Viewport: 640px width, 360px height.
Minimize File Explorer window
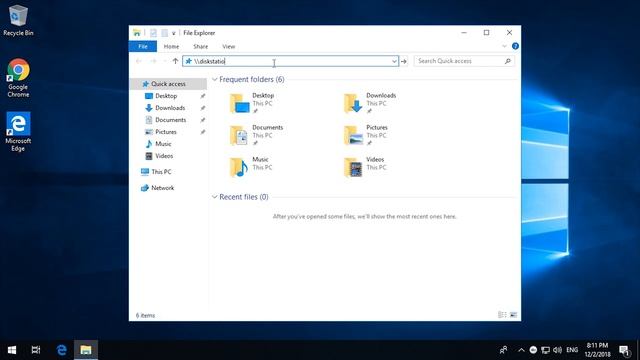point(464,33)
